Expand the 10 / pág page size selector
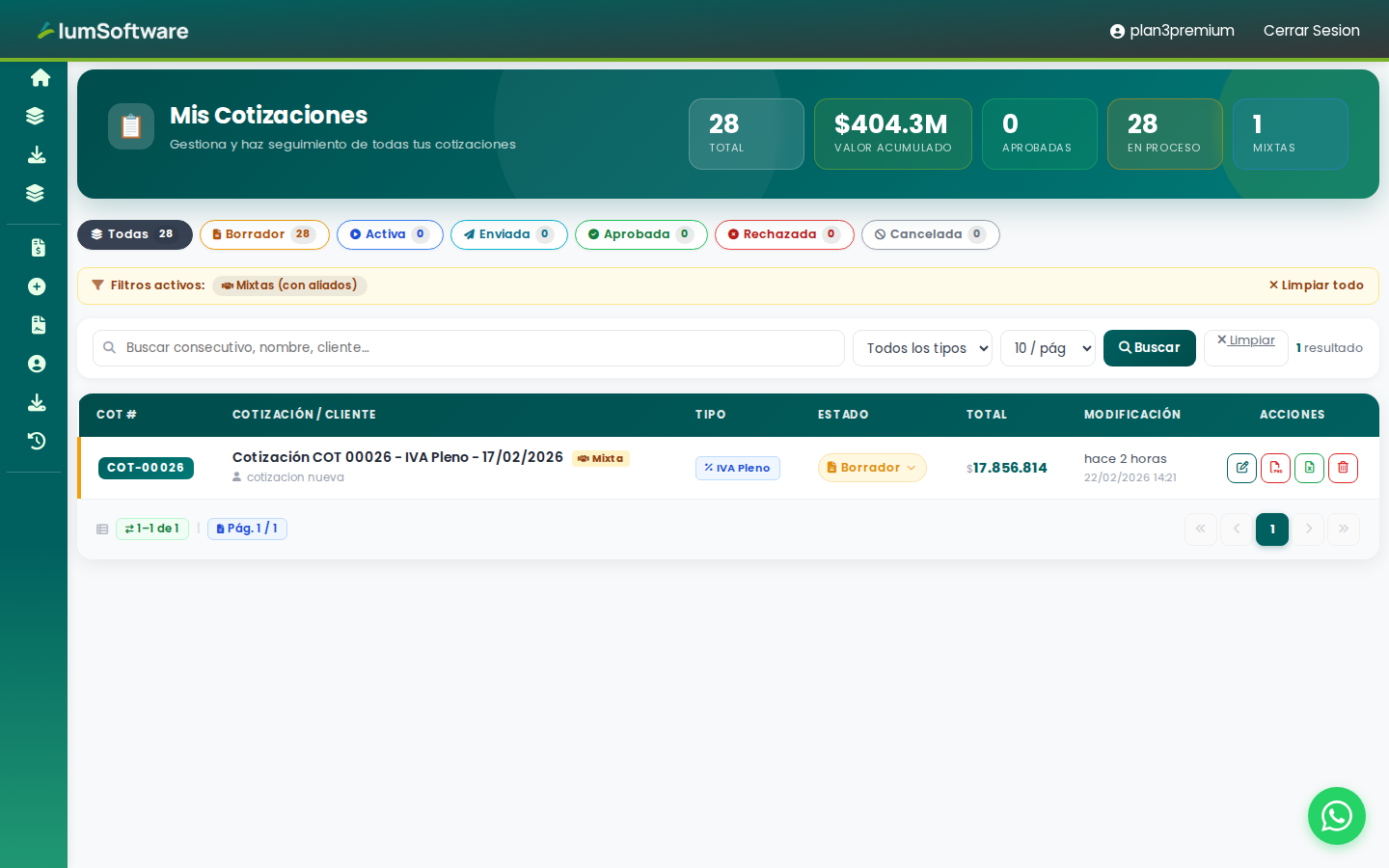 (x=1048, y=348)
